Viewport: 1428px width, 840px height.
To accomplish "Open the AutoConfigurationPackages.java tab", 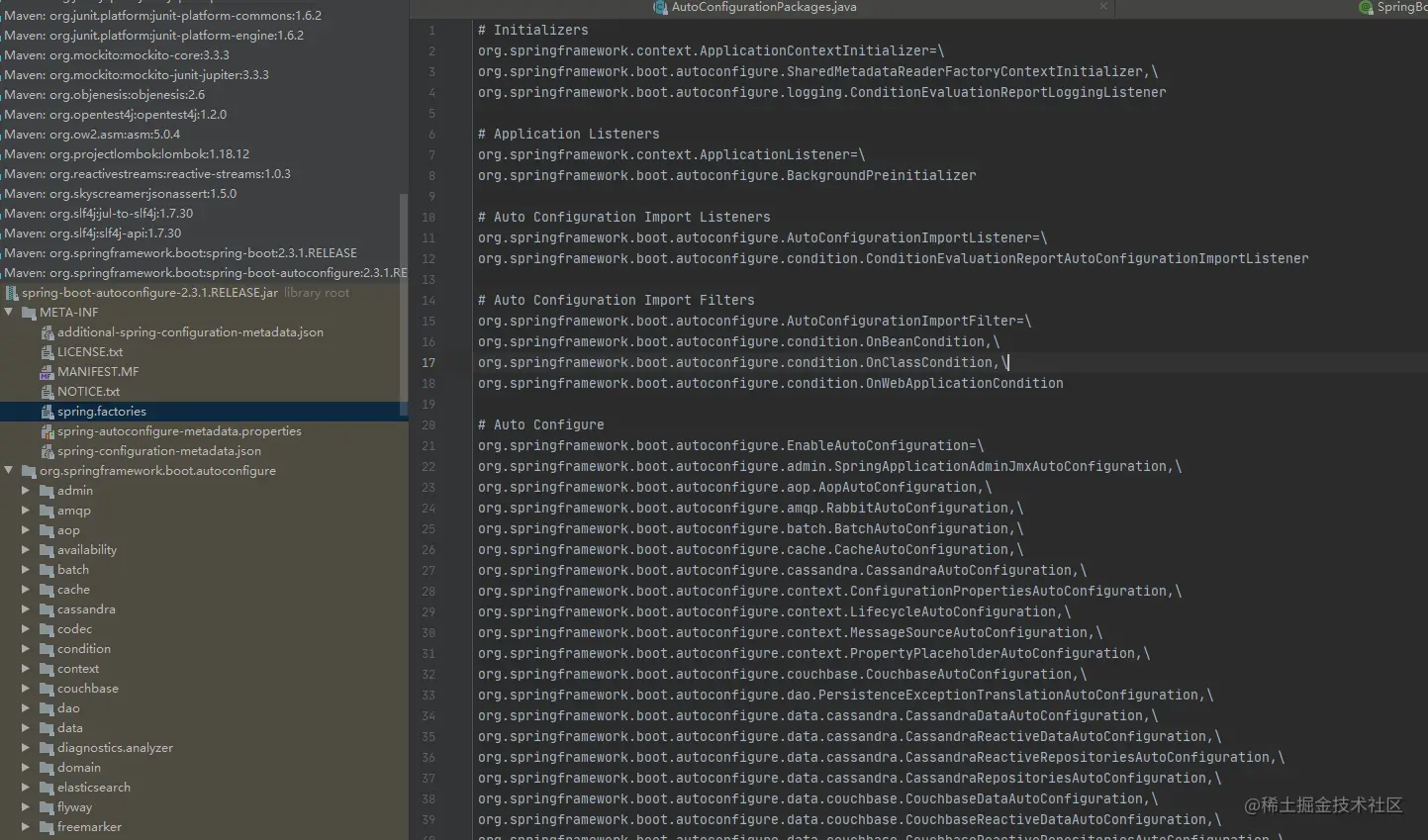I will pos(764,7).
